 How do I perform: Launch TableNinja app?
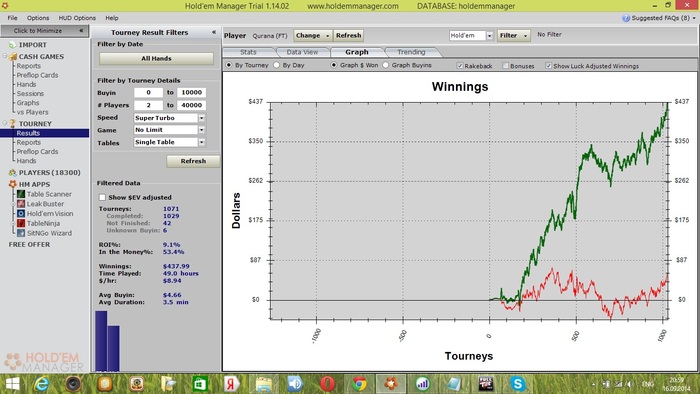click(43, 224)
